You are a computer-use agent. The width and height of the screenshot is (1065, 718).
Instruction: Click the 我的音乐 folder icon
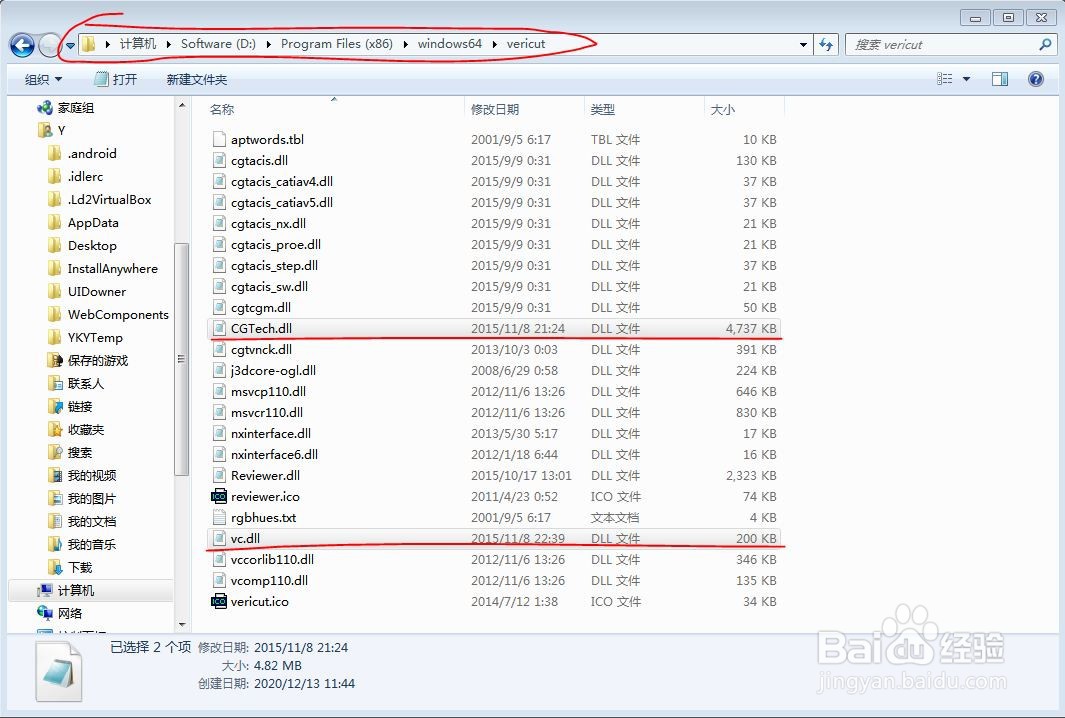(55, 545)
